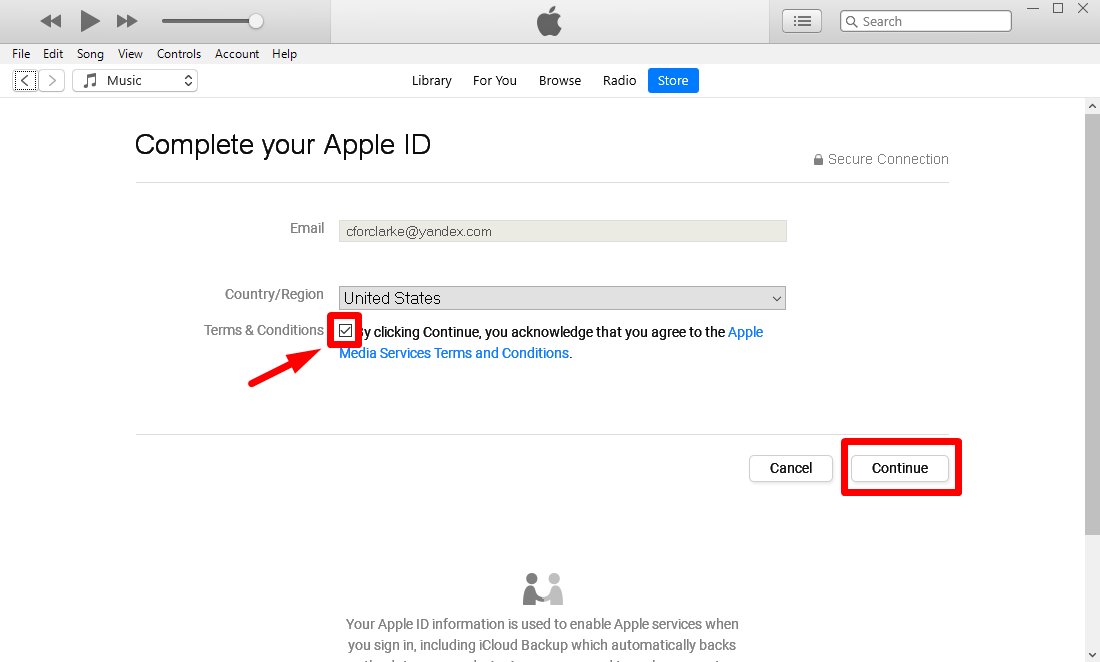Open the Account menu
The height and width of the screenshot is (662, 1100).
coord(237,54)
